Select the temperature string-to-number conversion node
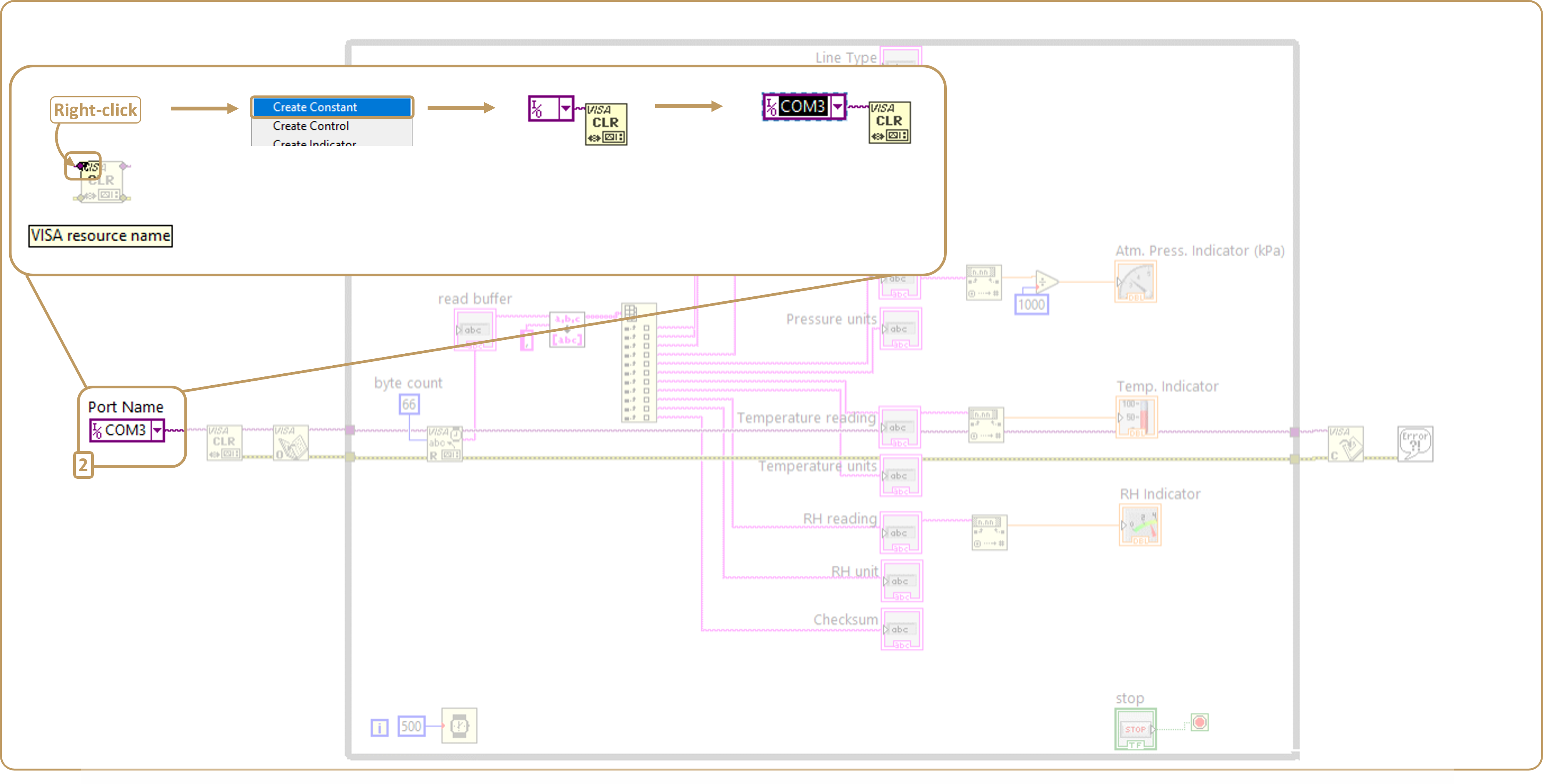This screenshot has height=784, width=1543. pos(986,425)
